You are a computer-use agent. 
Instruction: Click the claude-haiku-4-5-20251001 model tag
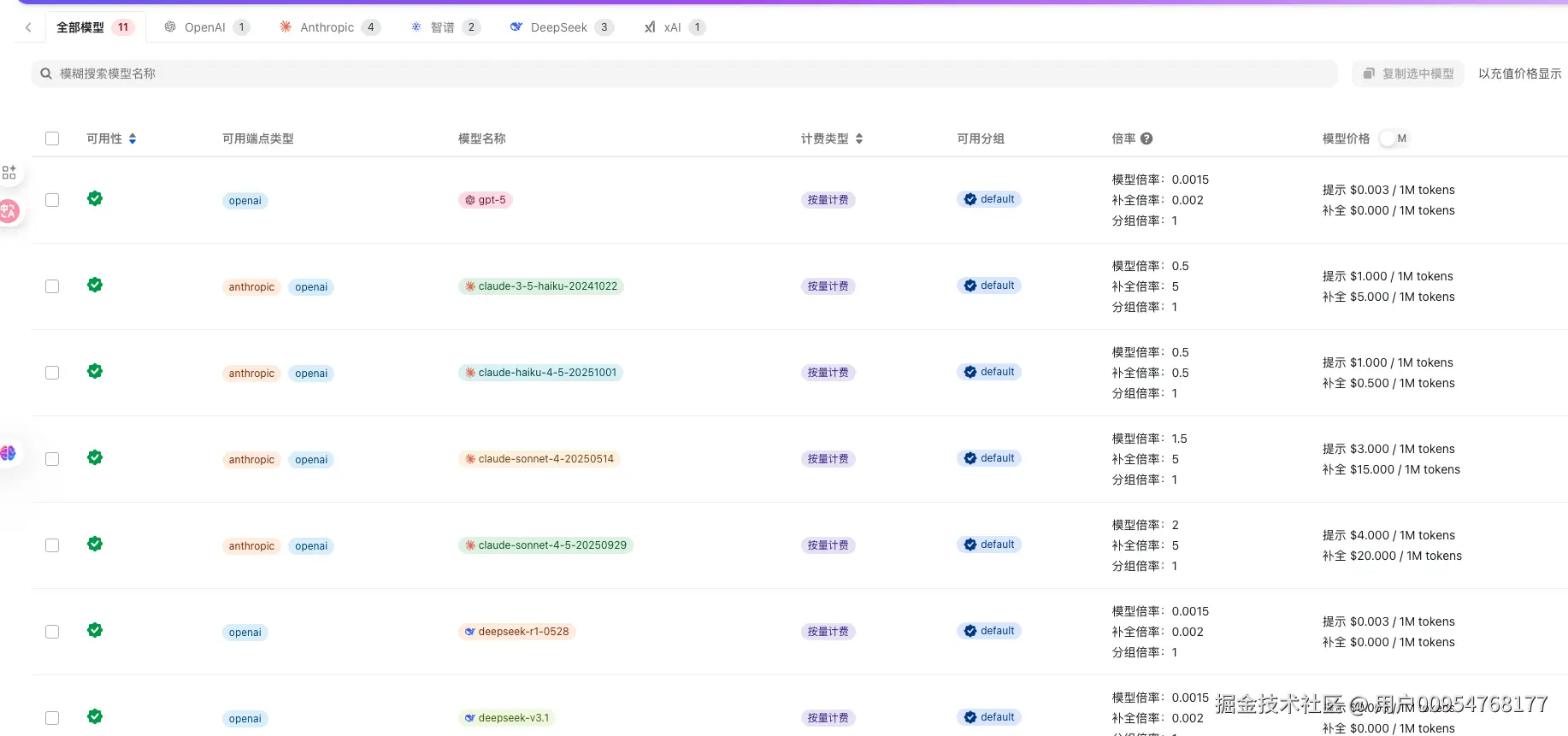(x=540, y=373)
